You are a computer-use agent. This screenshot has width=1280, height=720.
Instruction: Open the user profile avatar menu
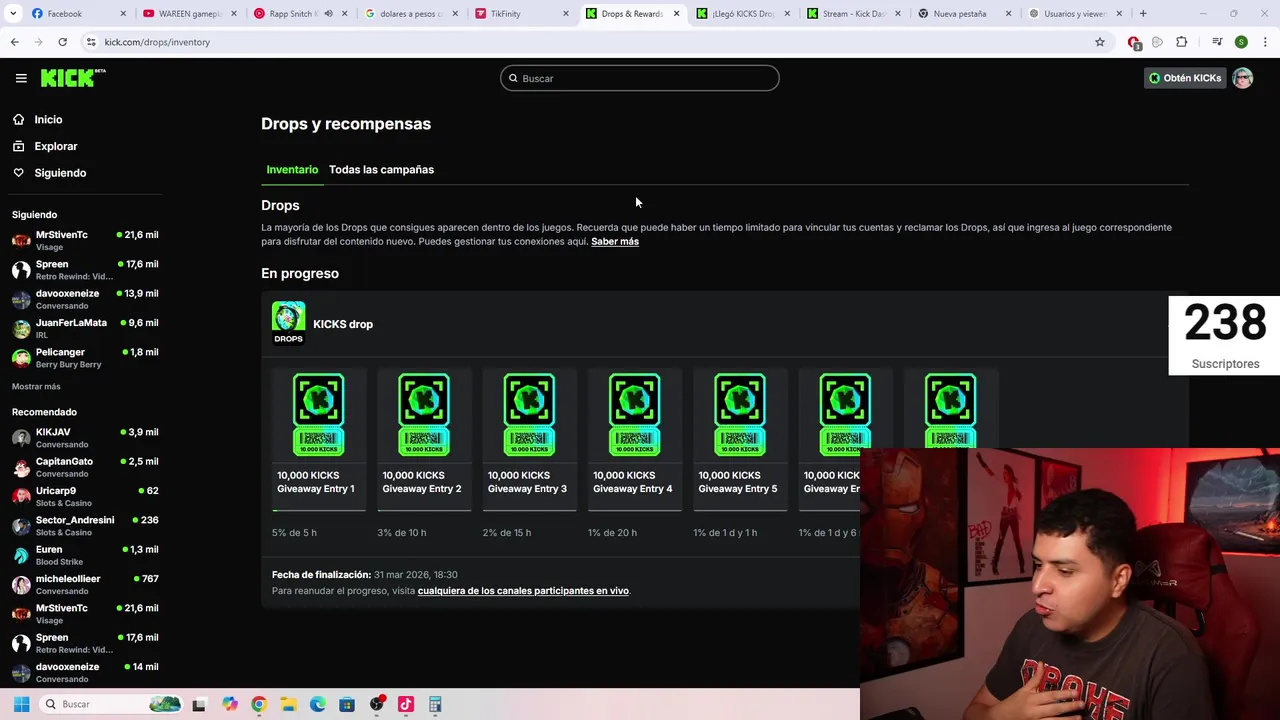coord(1243,78)
